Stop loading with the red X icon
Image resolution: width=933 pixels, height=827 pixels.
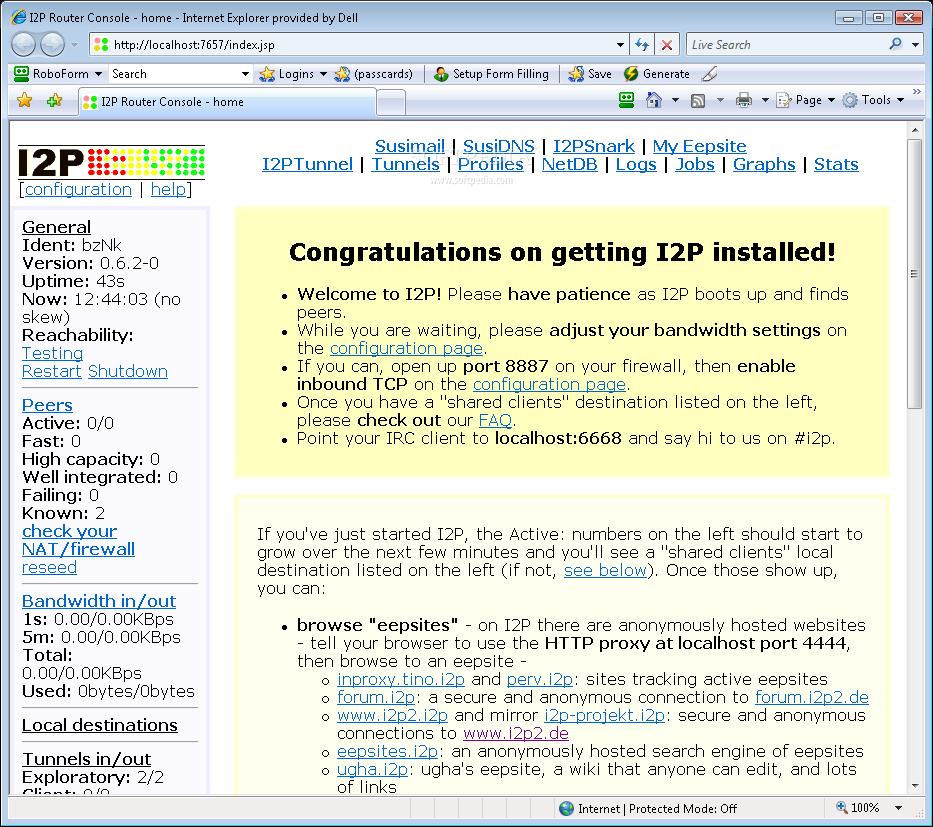667,45
